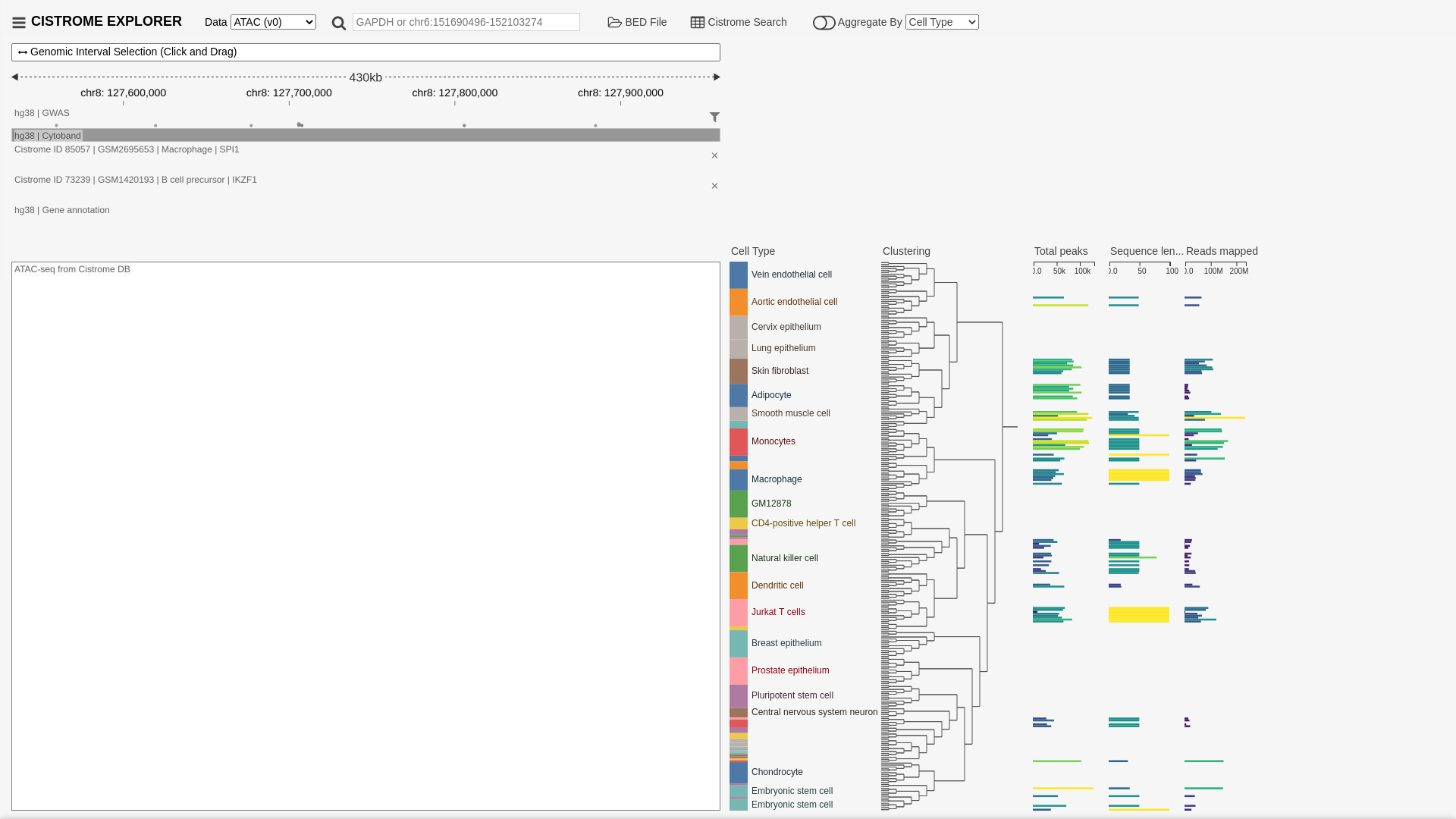This screenshot has width=1456, height=819.
Task: Remove the Macrophage SPI1 track
Action: [x=714, y=155]
